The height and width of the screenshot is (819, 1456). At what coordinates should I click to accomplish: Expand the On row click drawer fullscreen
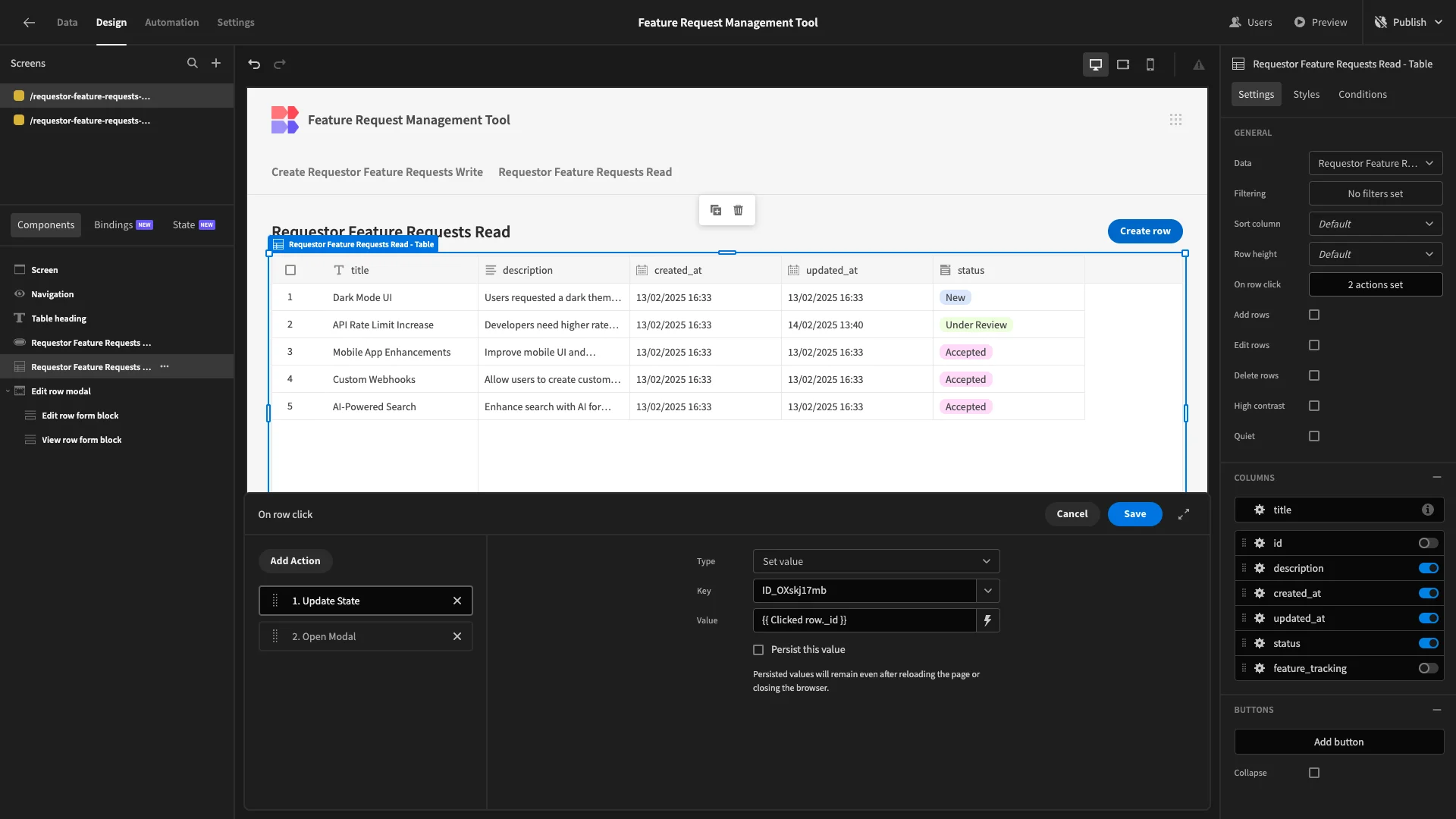pos(1184,514)
